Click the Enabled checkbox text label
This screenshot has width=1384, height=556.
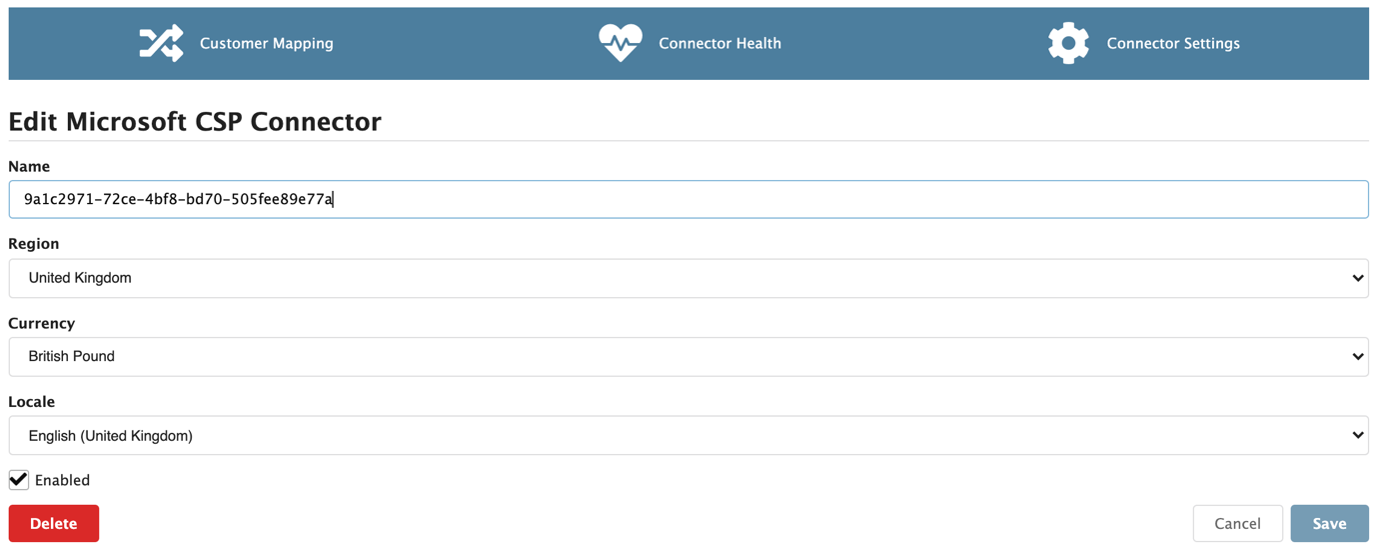click(x=62, y=480)
